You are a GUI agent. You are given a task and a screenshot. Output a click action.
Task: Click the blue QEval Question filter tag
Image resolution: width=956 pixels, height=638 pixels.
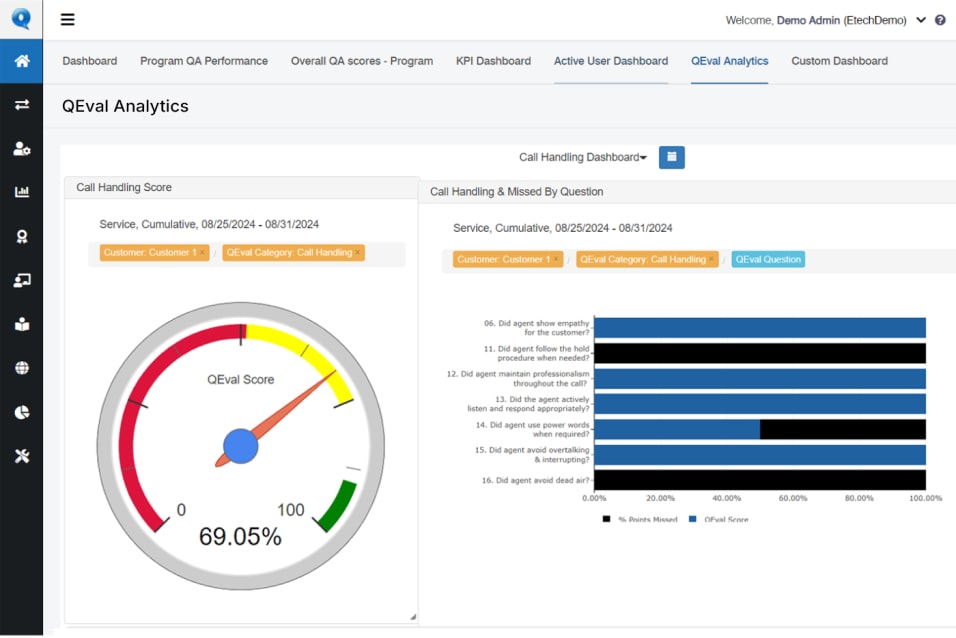(768, 259)
